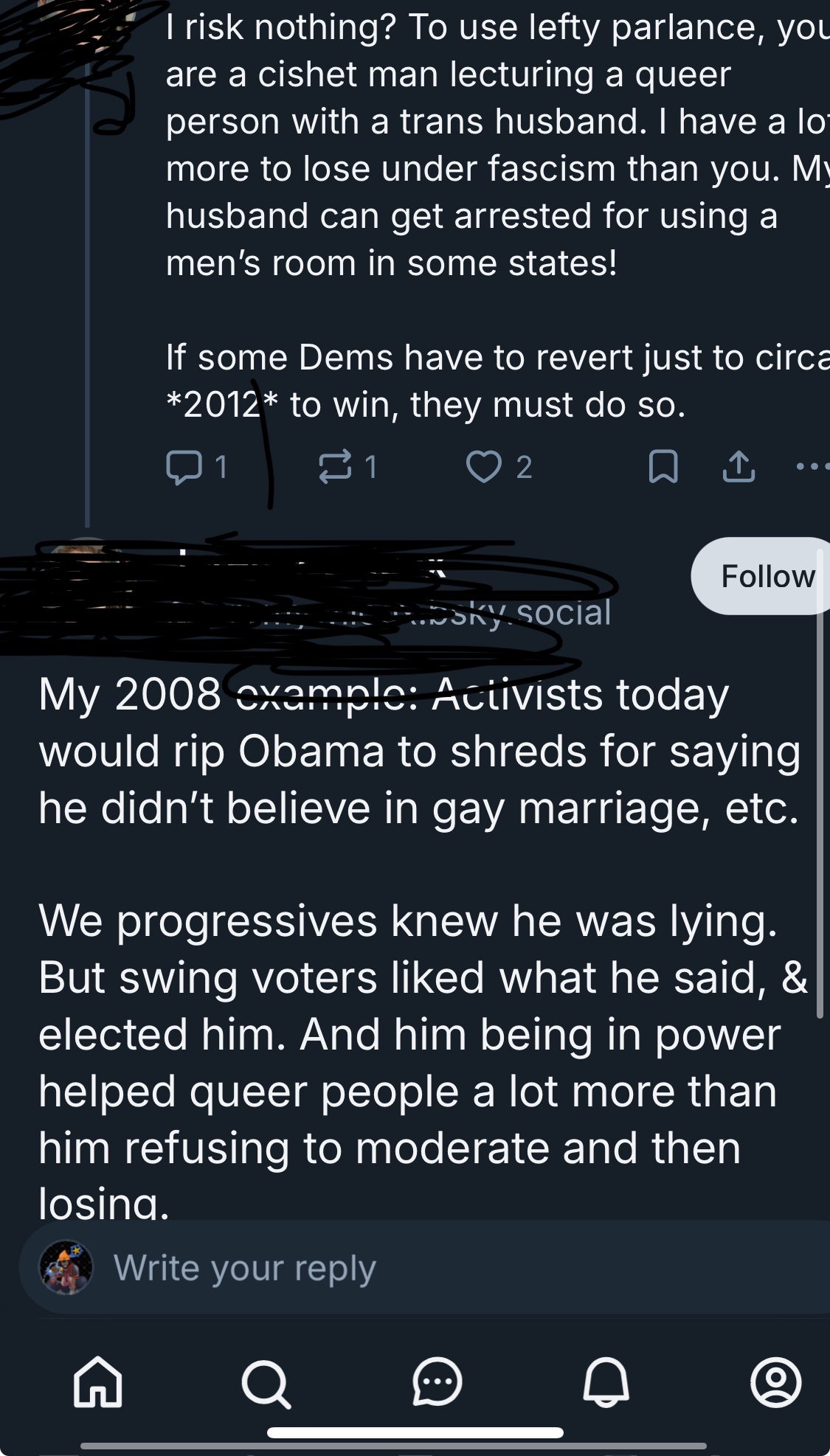Tap your avatar beside the reply box
This screenshot has width=830, height=1456.
pyautogui.click(x=66, y=1268)
